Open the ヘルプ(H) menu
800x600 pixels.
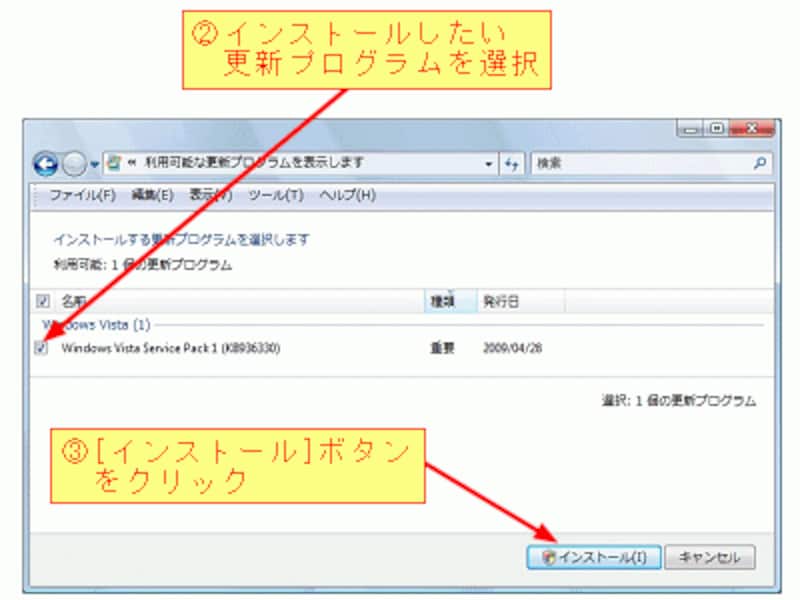tap(348, 195)
